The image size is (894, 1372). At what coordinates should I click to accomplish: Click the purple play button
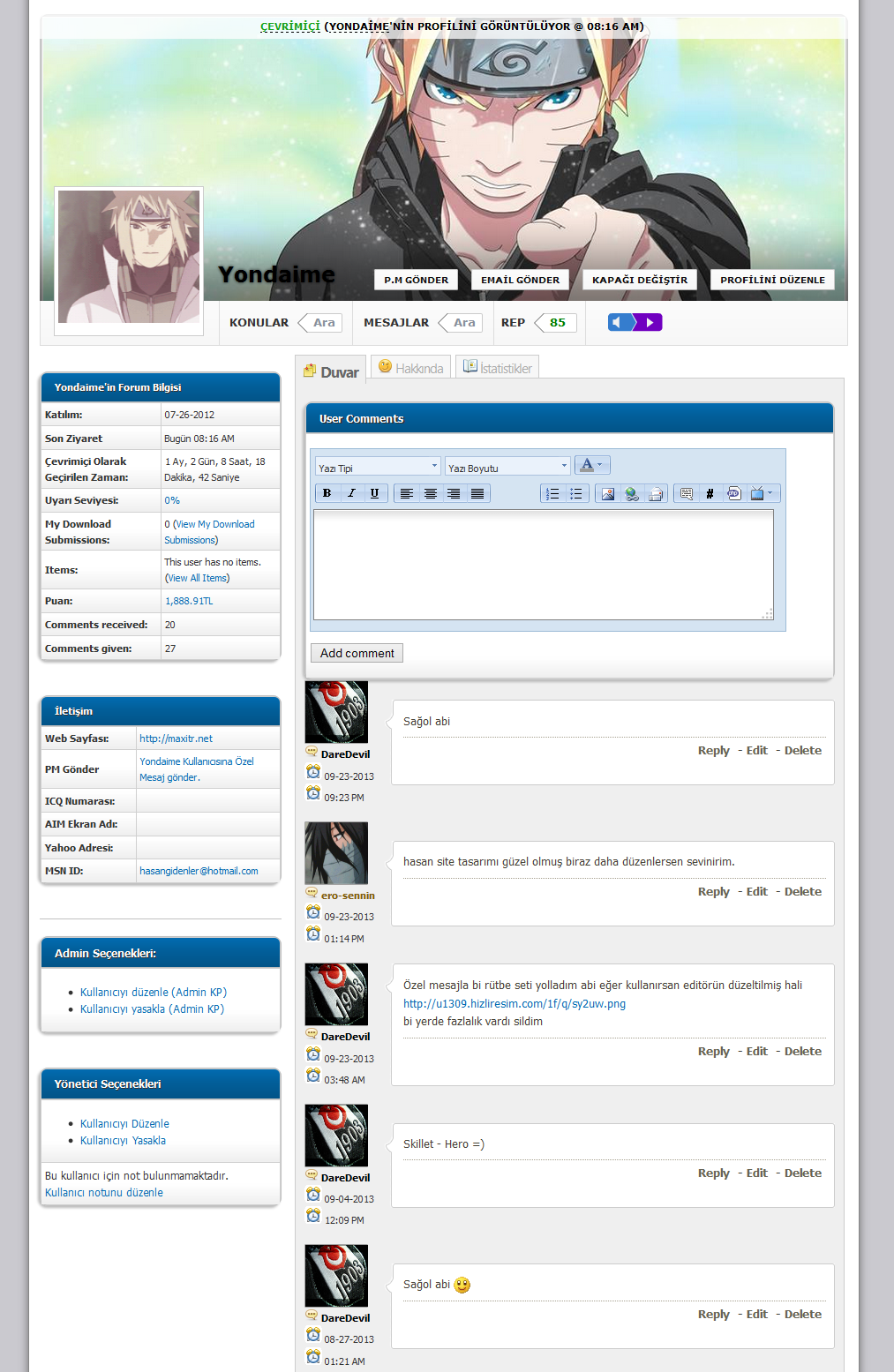[649, 322]
